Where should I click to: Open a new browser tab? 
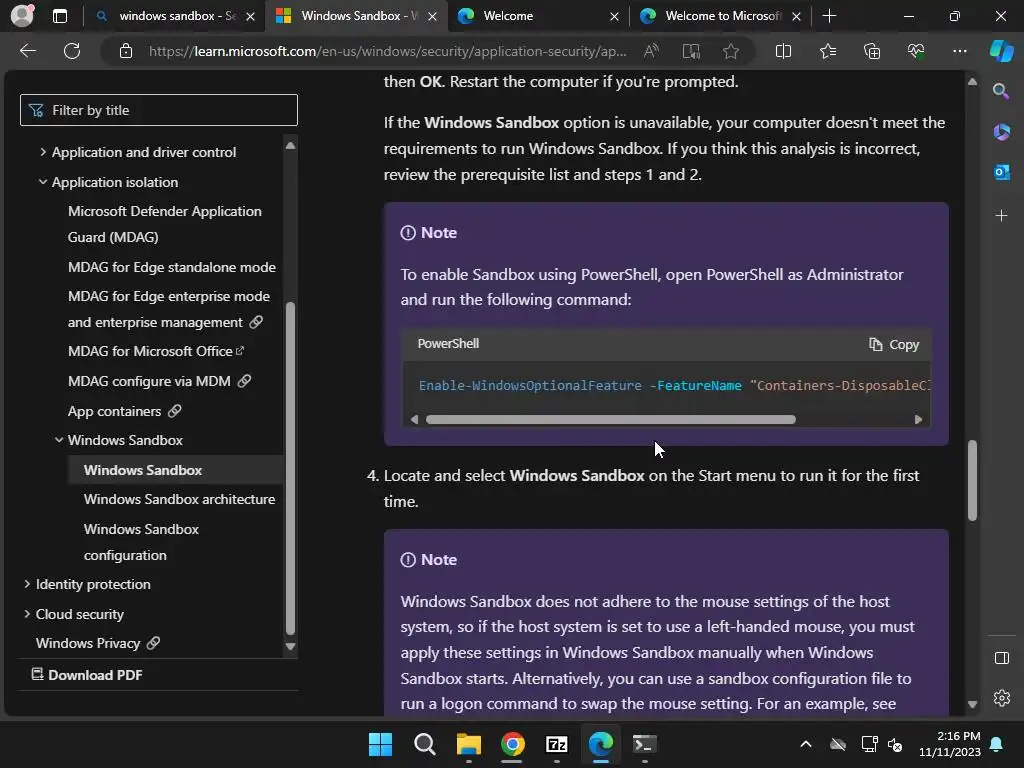tap(829, 16)
